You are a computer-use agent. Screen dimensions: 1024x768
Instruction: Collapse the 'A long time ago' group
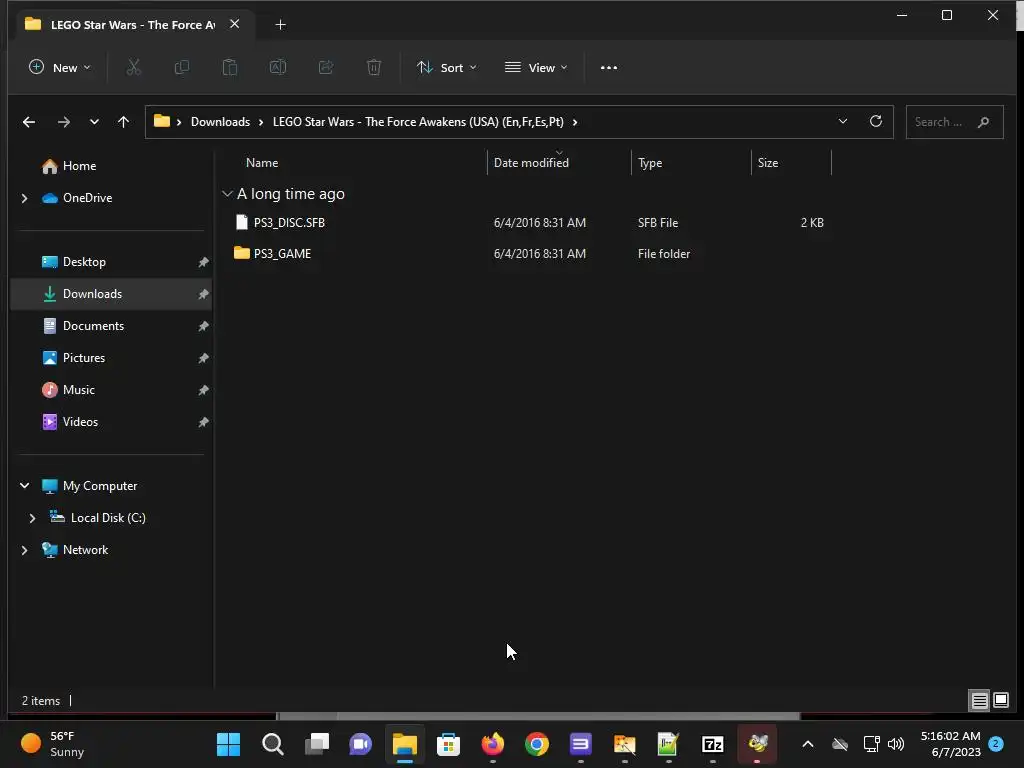(227, 194)
